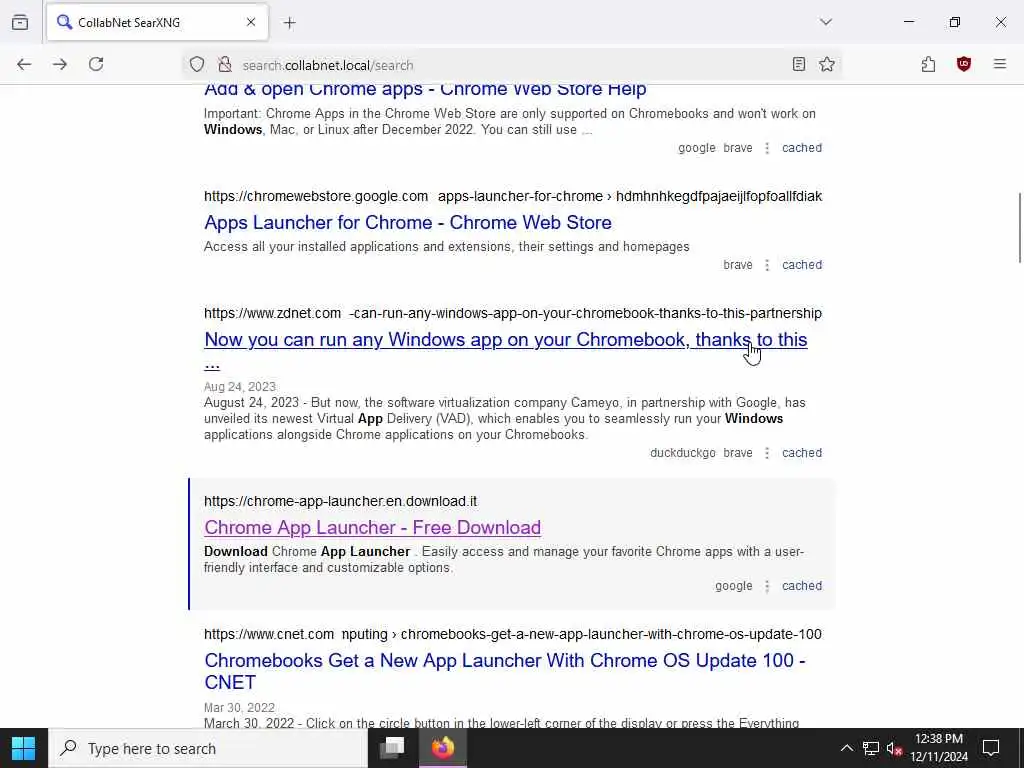Open the site security padlock info
1024x768 pixels.
(x=225, y=64)
